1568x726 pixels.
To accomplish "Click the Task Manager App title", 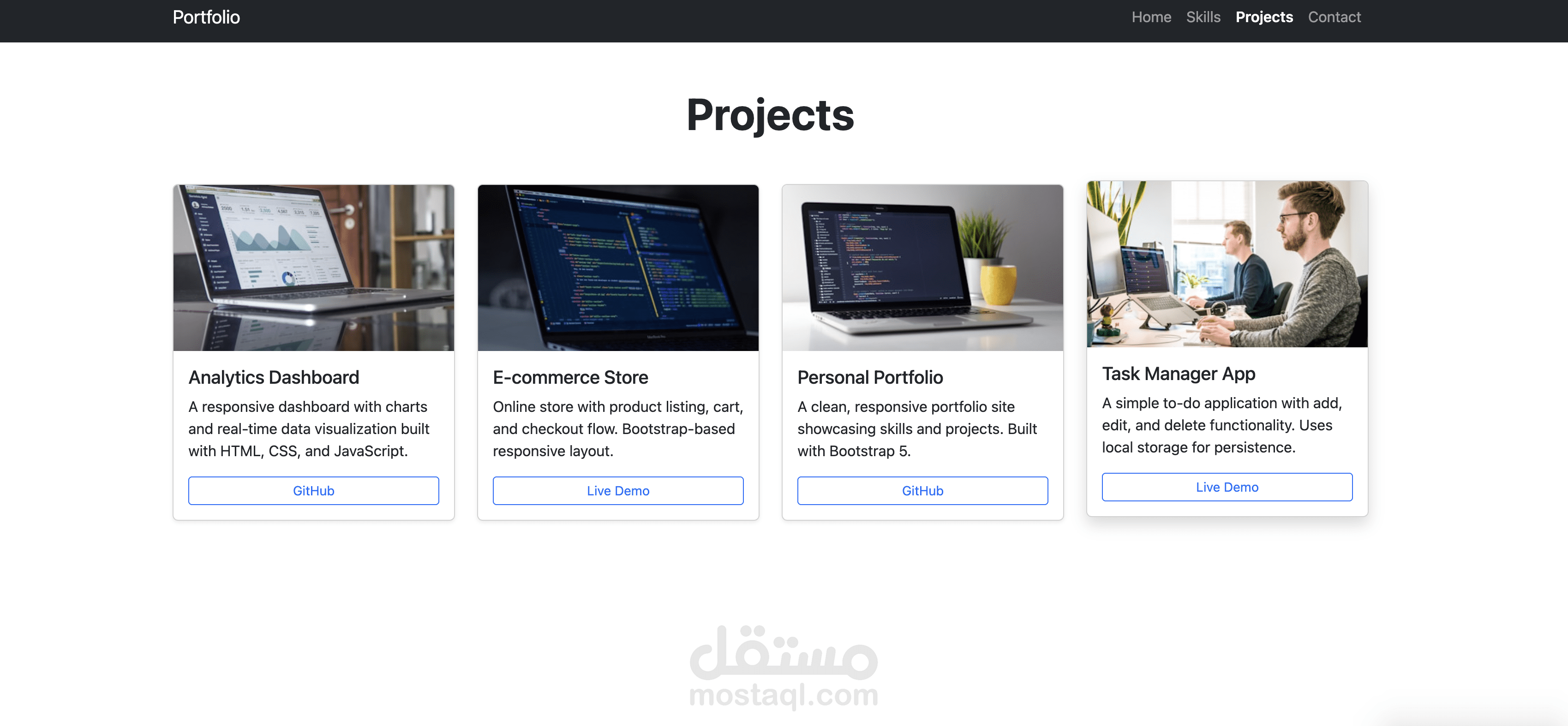I will click(x=1179, y=374).
